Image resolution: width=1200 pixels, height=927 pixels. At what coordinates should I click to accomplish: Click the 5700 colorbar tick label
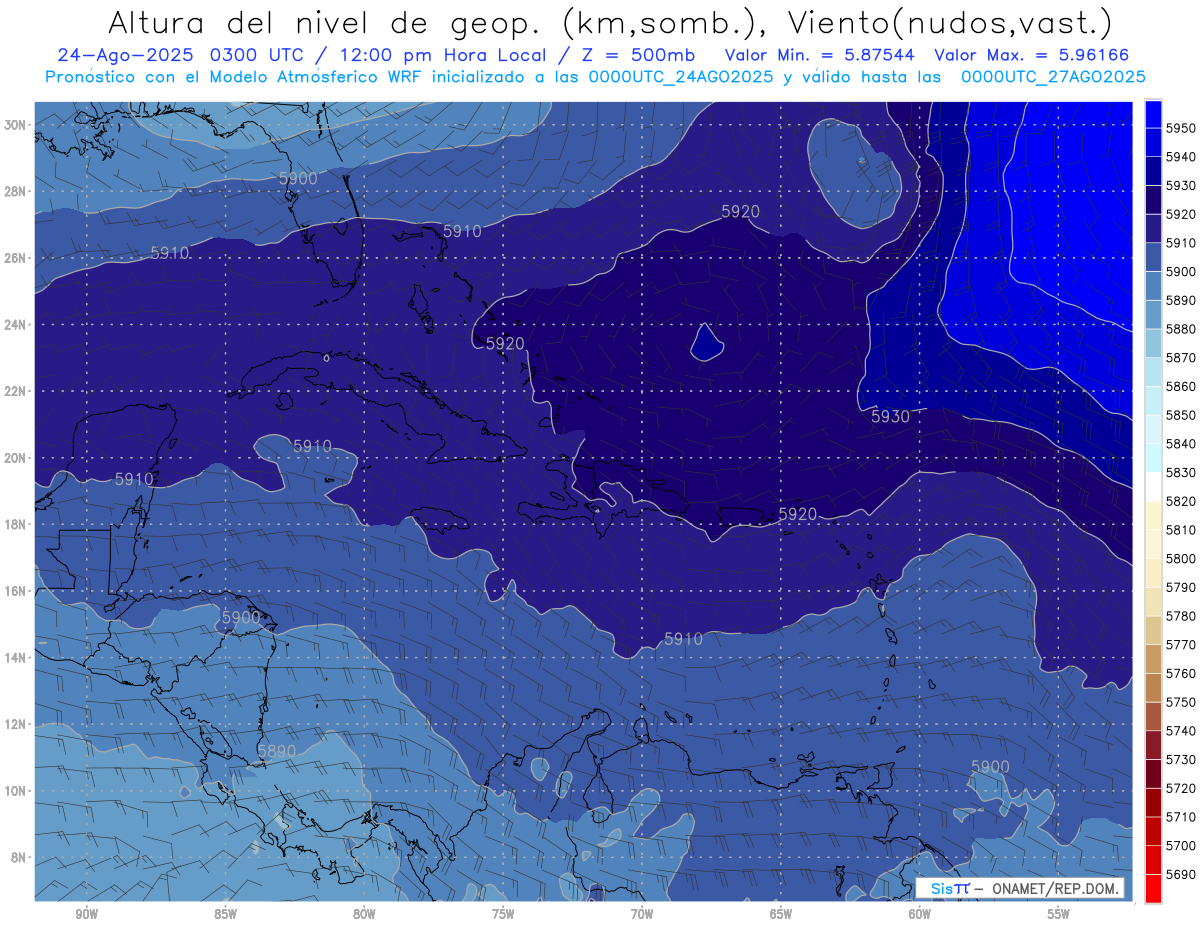click(1180, 845)
